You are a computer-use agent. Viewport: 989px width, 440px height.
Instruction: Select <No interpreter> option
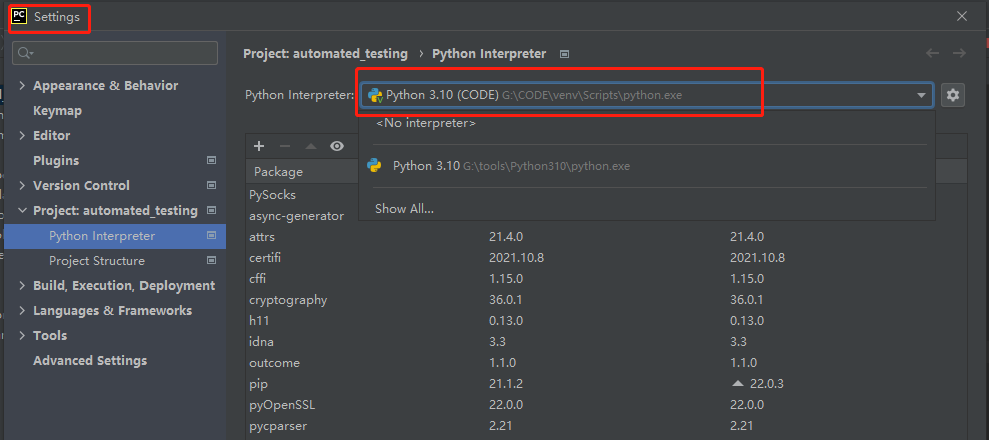(x=647, y=123)
